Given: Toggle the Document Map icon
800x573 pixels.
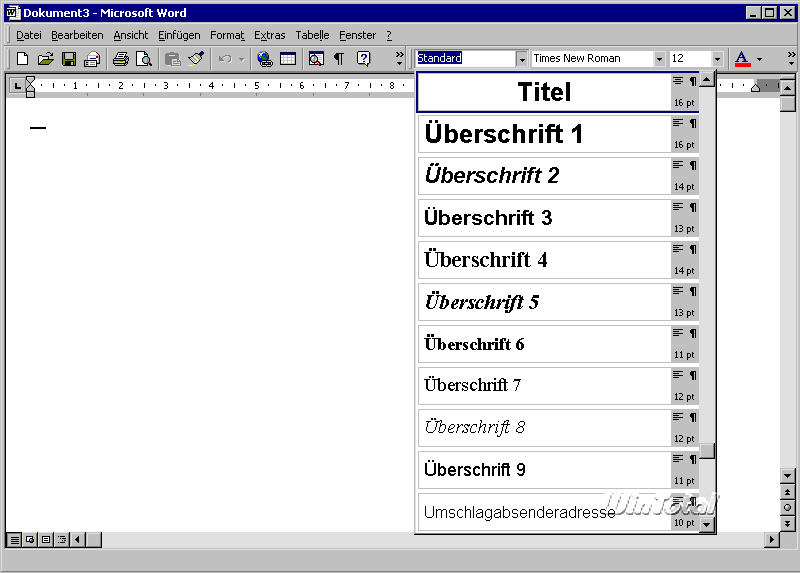Looking at the screenshot, I should click(x=316, y=59).
